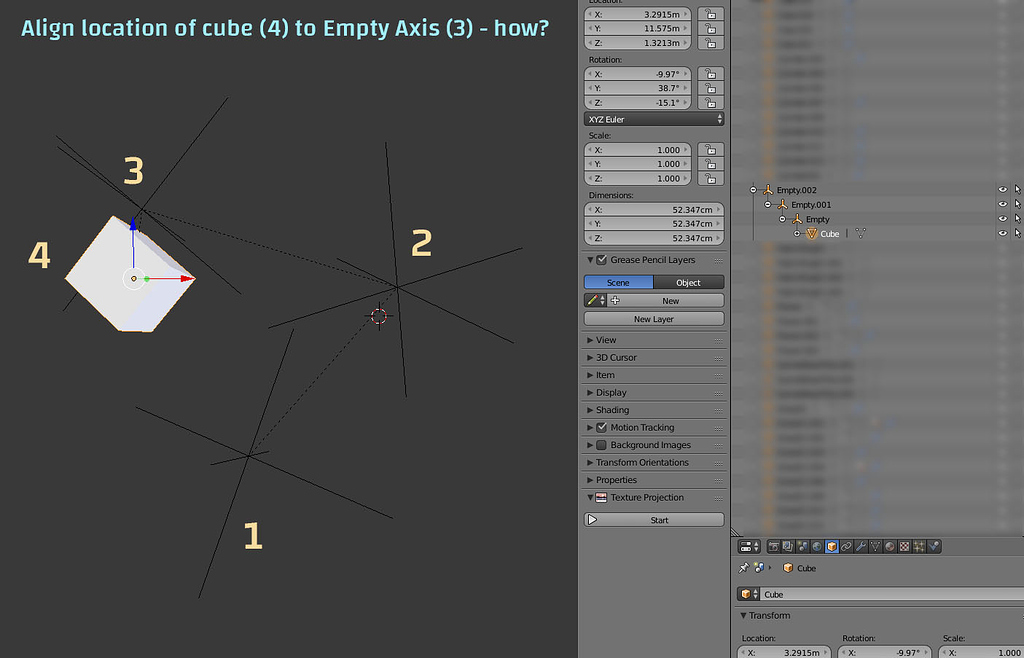Collapse the Empty.002 tree node
Screen dimensions: 1024x658
753,190
